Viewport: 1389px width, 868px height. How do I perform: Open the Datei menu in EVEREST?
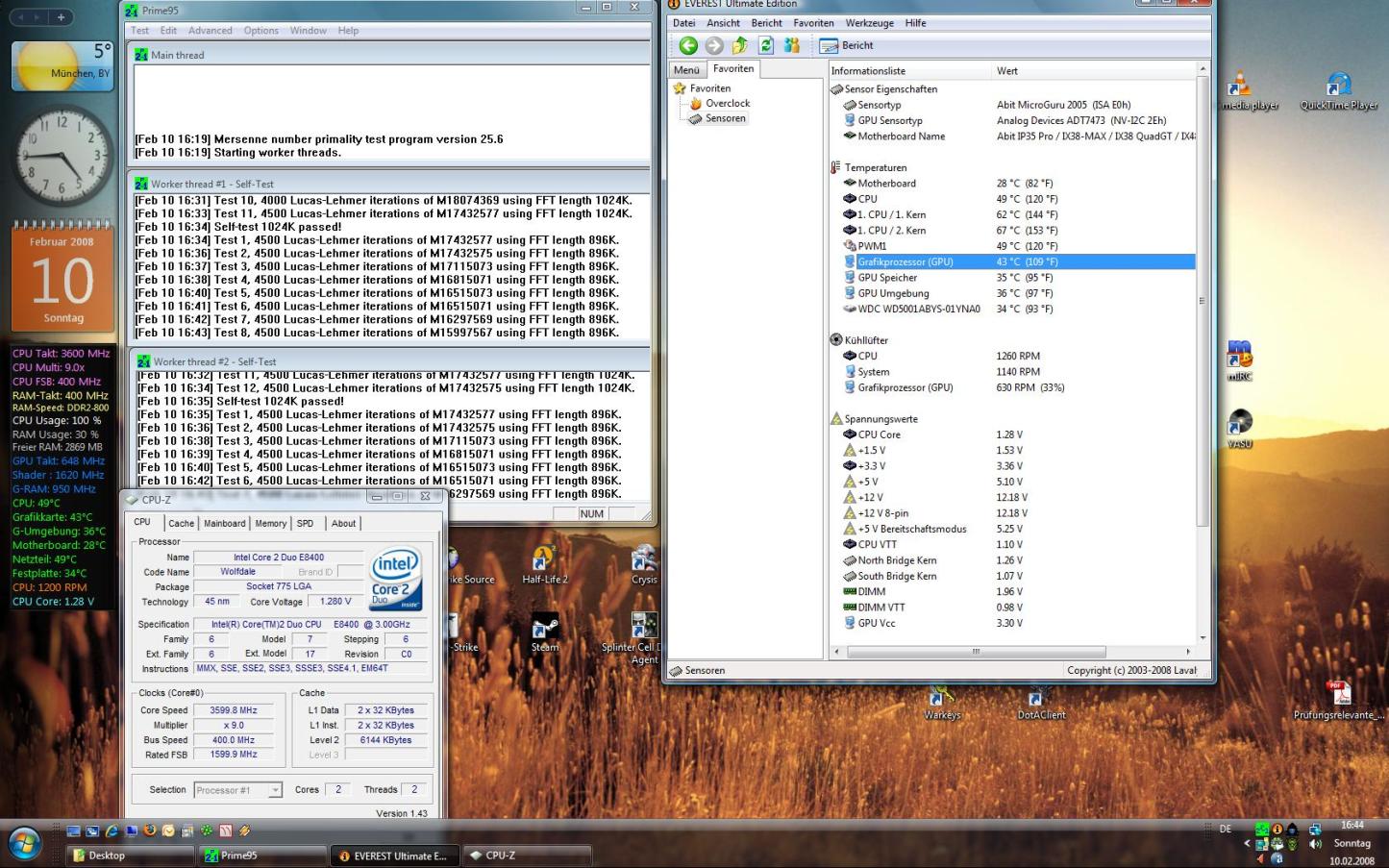[x=683, y=23]
